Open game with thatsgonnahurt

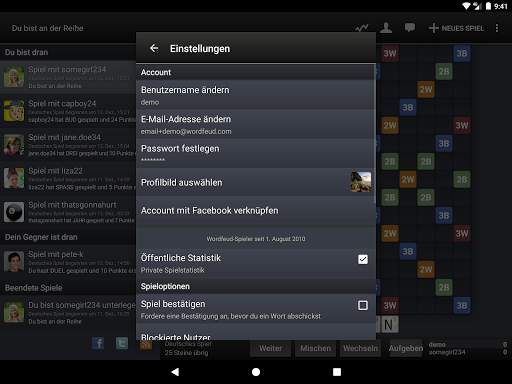[x=68, y=212]
